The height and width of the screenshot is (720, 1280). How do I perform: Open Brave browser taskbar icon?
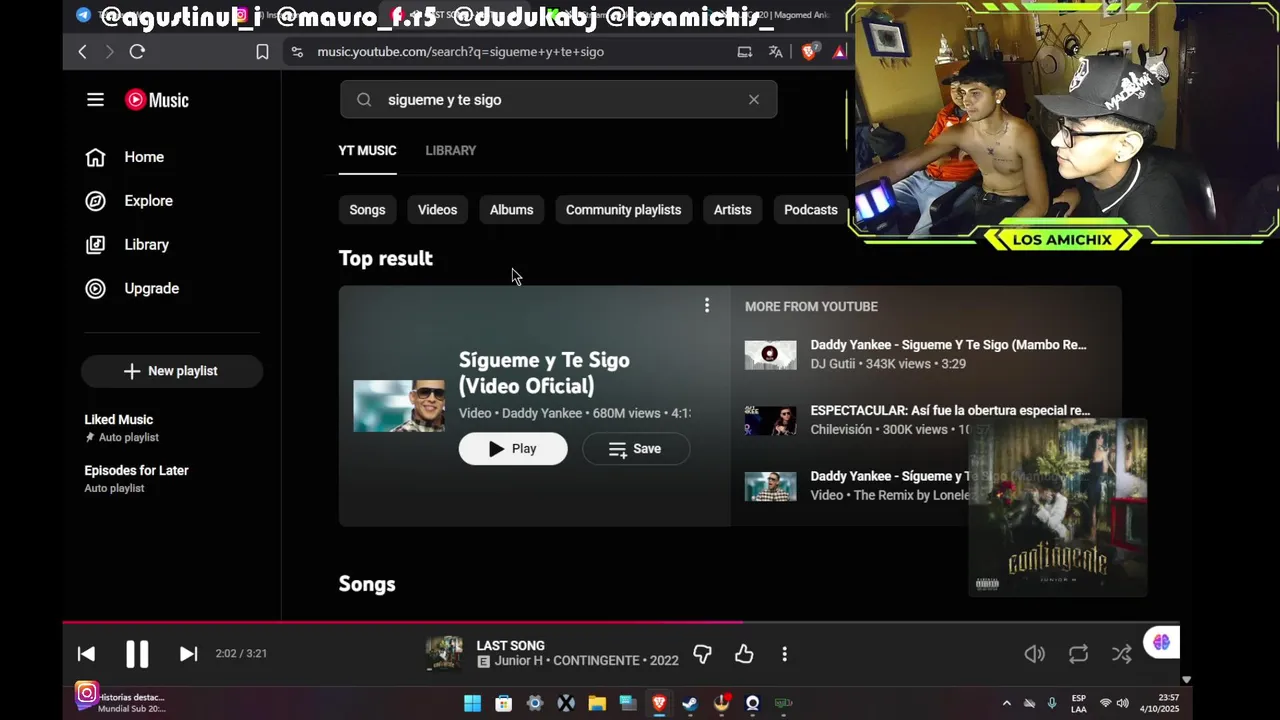coord(659,703)
